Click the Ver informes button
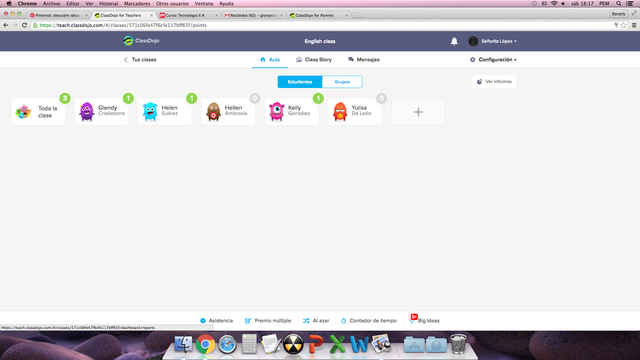The image size is (640, 360). click(x=494, y=82)
